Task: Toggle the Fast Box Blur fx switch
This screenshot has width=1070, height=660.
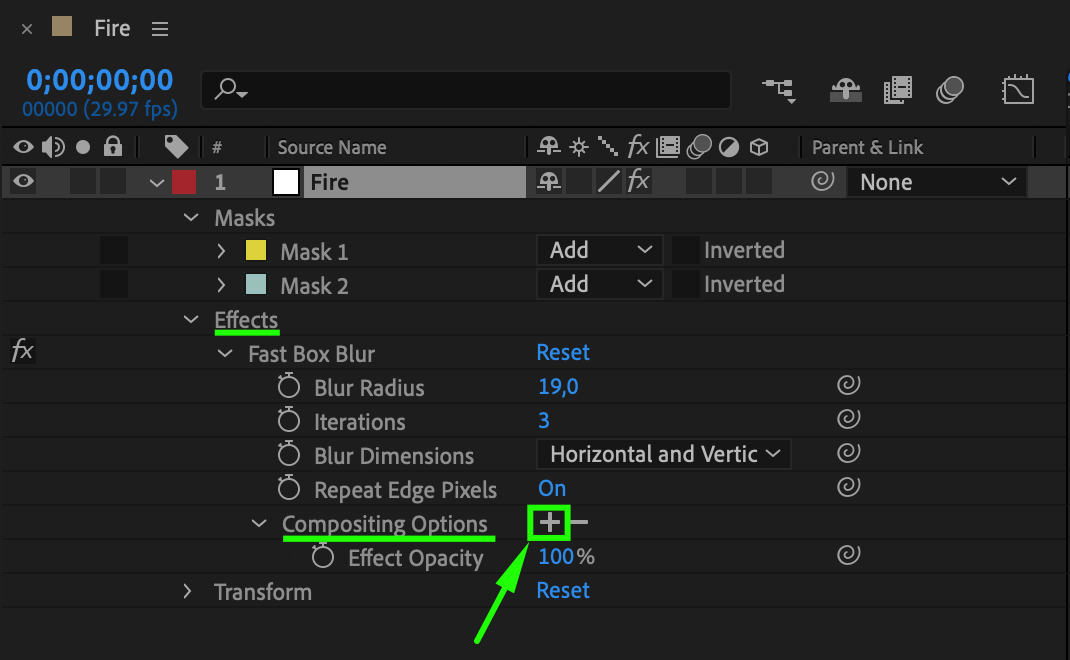Action: (x=21, y=351)
